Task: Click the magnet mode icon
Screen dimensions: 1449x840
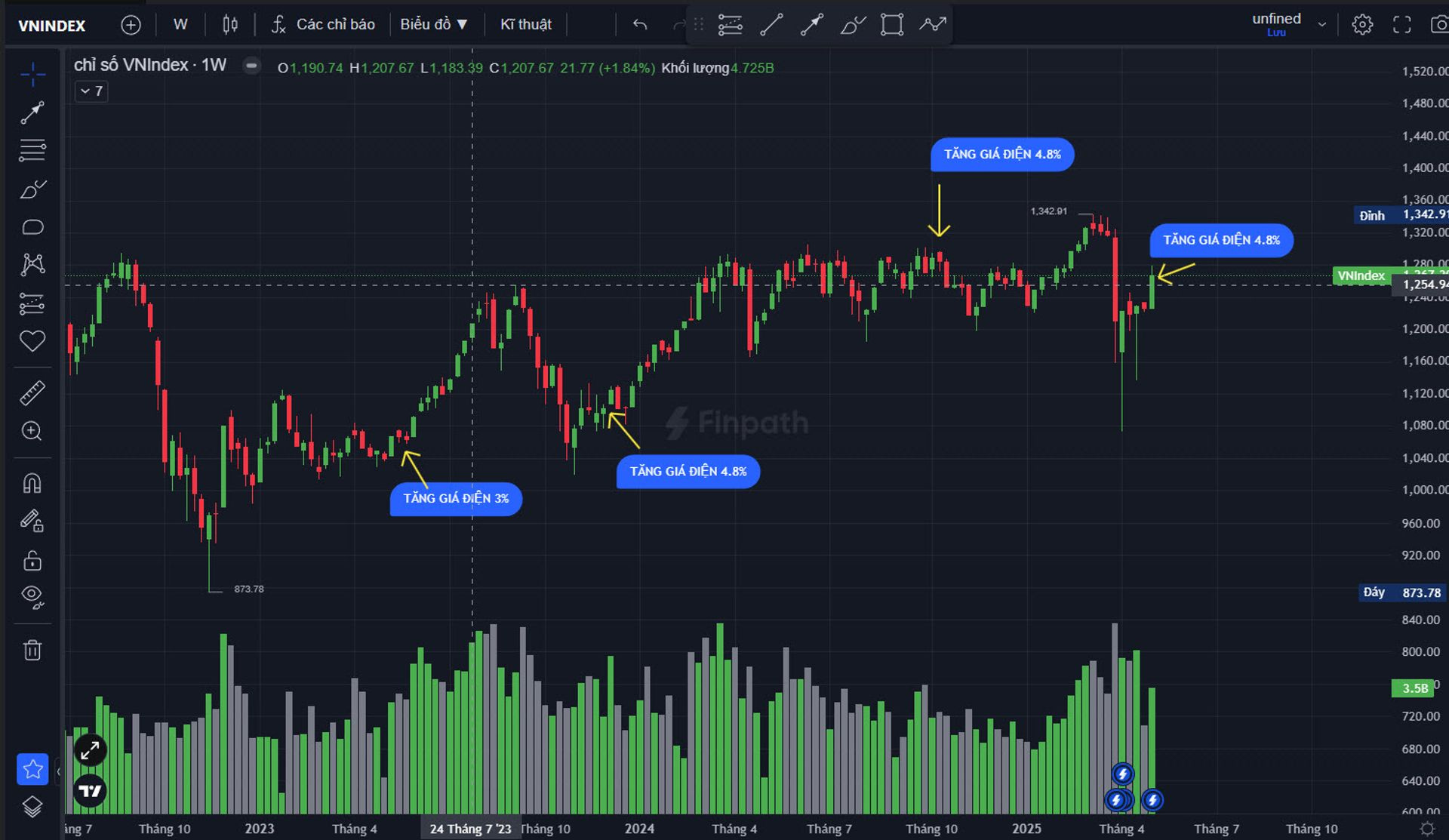Action: pyautogui.click(x=32, y=483)
